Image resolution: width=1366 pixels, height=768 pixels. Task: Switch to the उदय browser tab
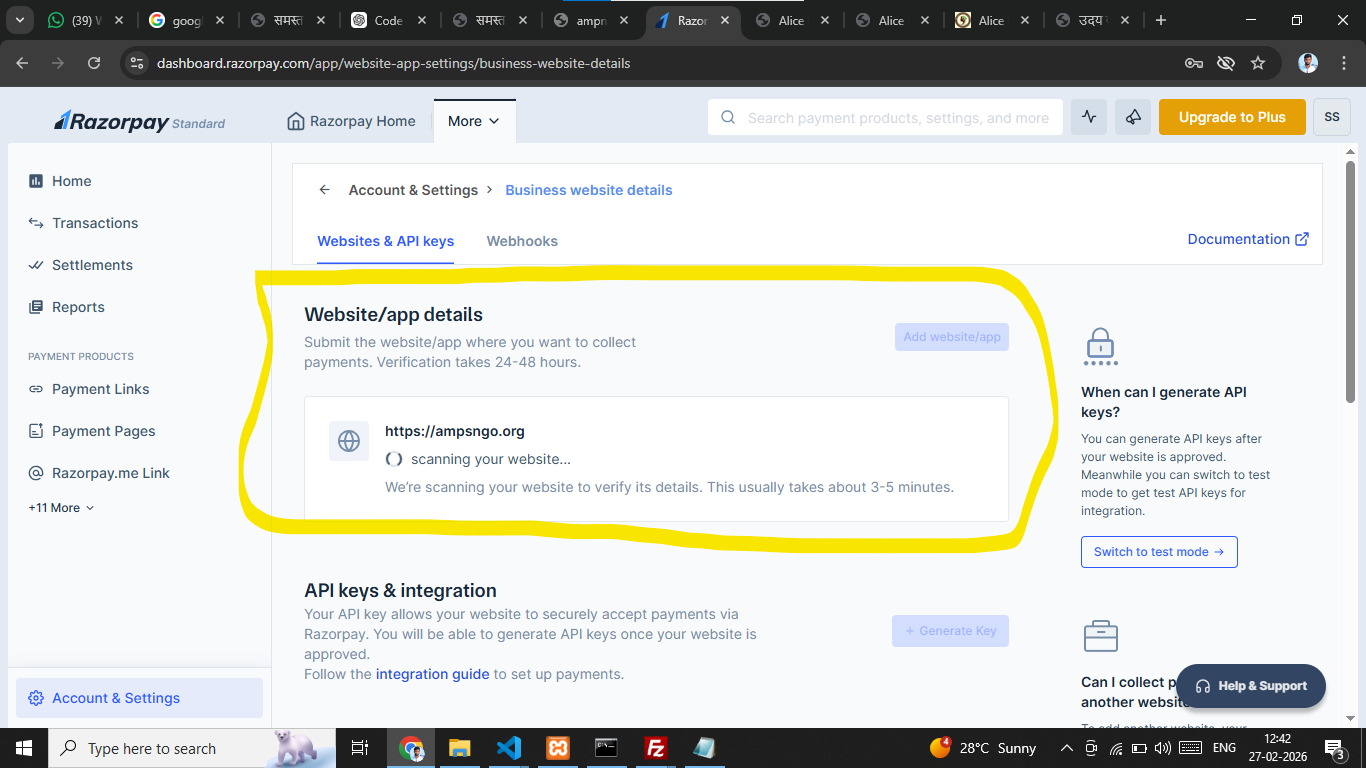(1091, 20)
